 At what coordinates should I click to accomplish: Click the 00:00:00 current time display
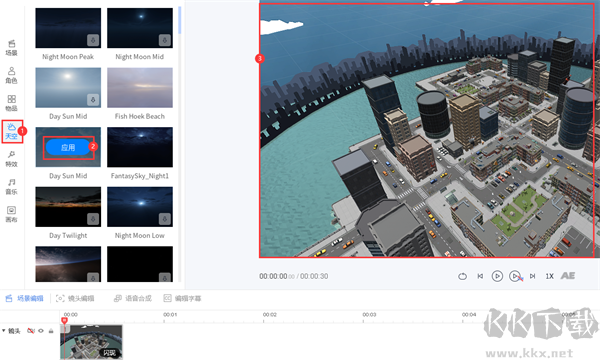click(273, 276)
